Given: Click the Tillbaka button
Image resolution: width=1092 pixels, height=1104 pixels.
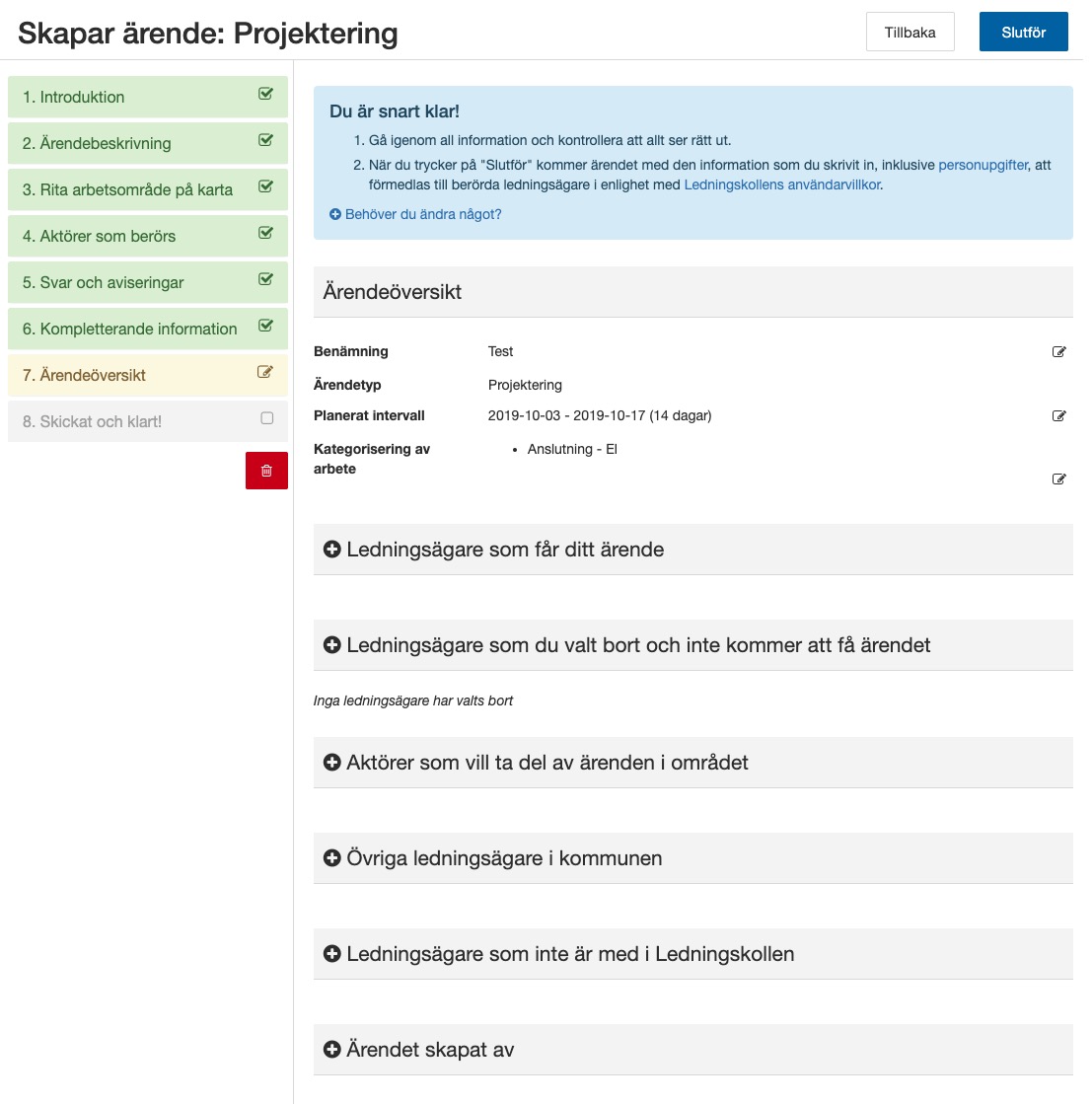Looking at the screenshot, I should tap(910, 31).
